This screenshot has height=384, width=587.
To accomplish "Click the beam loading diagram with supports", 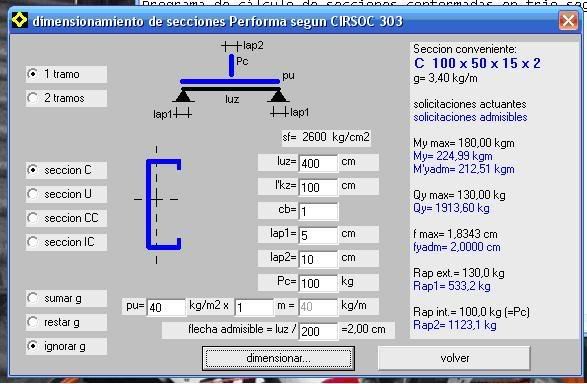I will pyautogui.click(x=231, y=80).
